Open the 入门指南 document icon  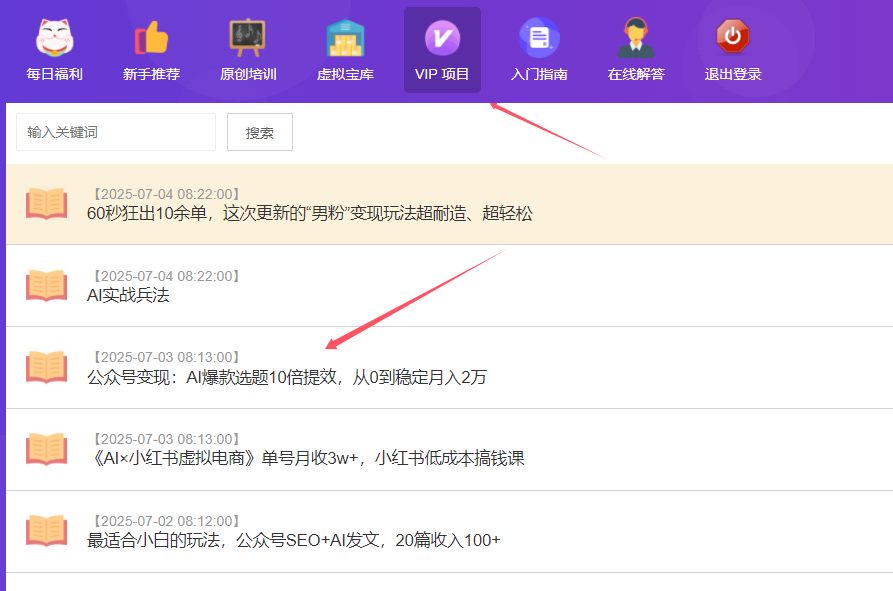click(x=539, y=38)
